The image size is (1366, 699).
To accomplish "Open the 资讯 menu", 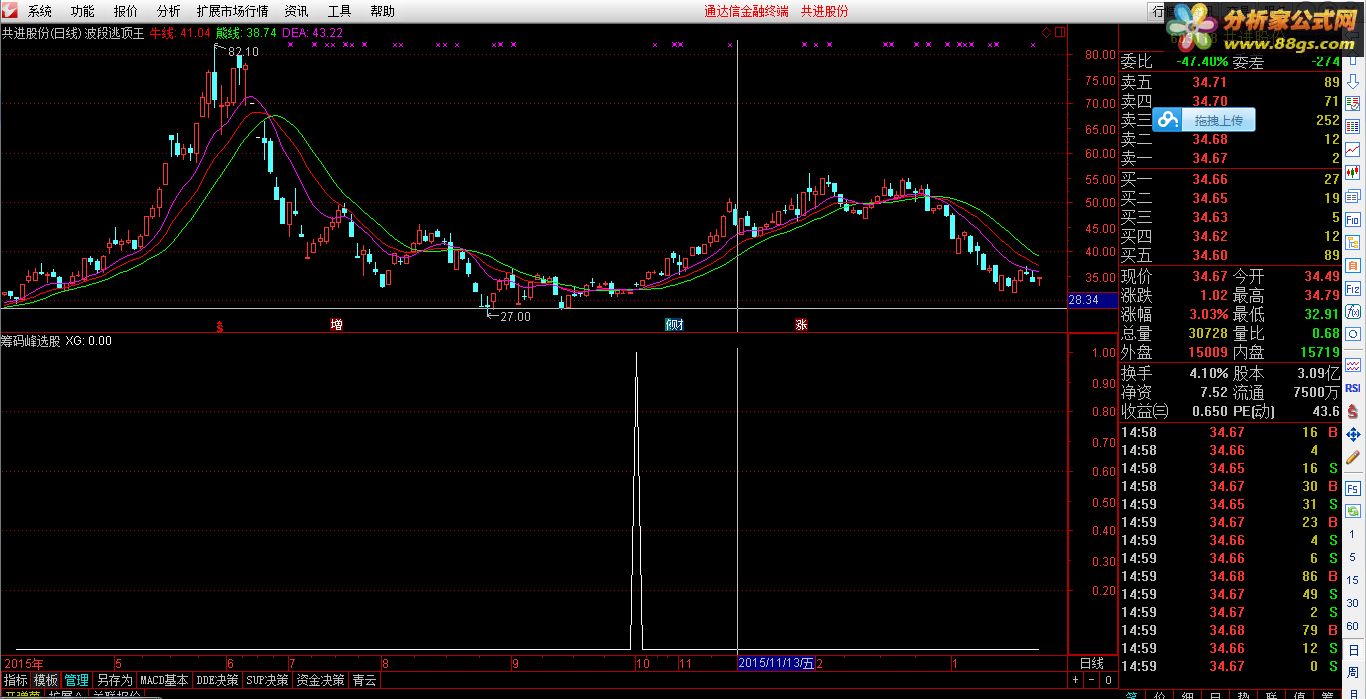I will point(296,11).
